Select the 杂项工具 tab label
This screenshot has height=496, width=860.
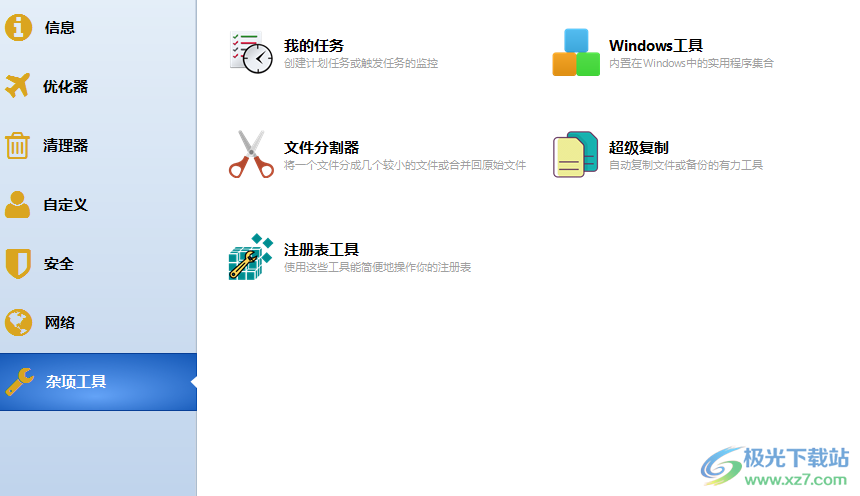pos(76,382)
